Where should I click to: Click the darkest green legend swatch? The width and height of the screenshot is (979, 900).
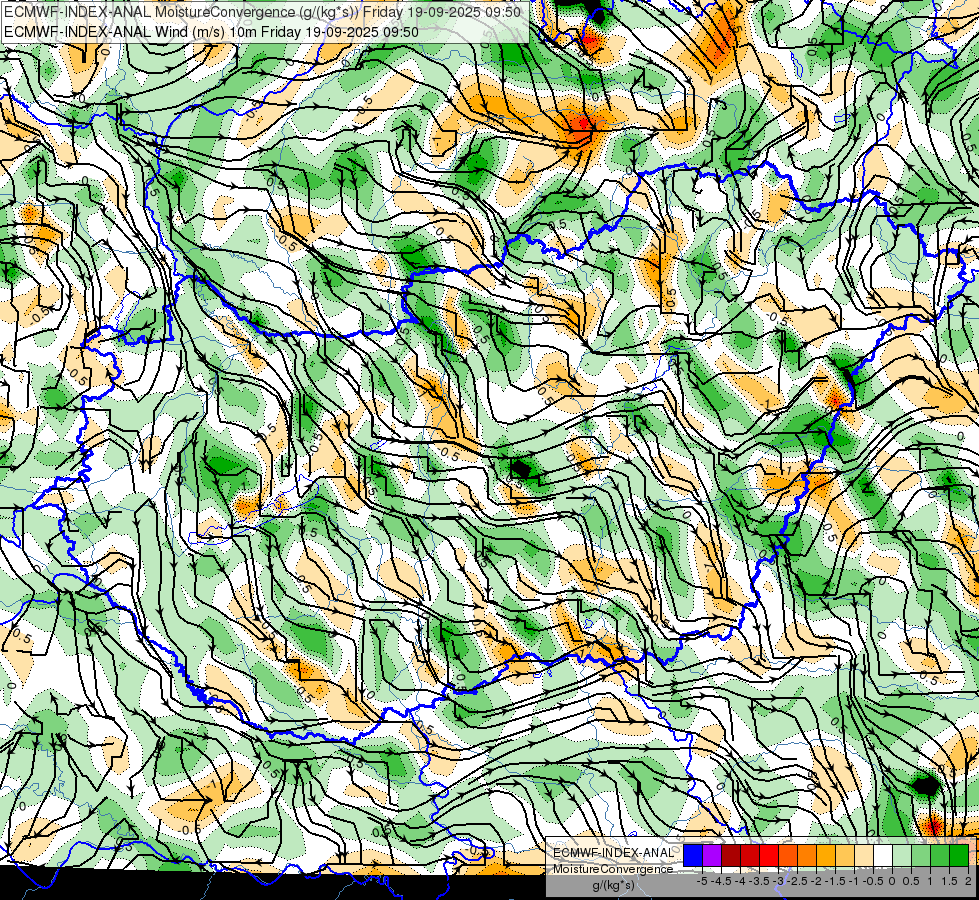point(959,855)
